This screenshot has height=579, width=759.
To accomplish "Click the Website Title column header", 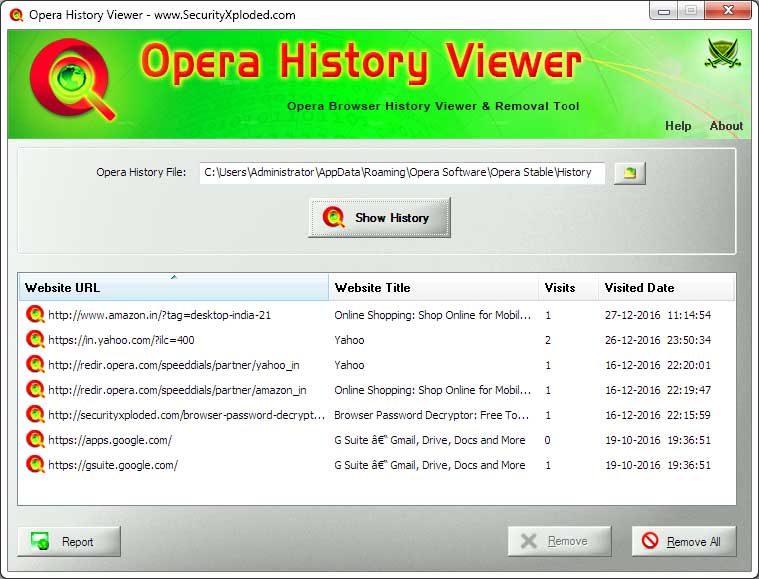I will pyautogui.click(x=433, y=288).
